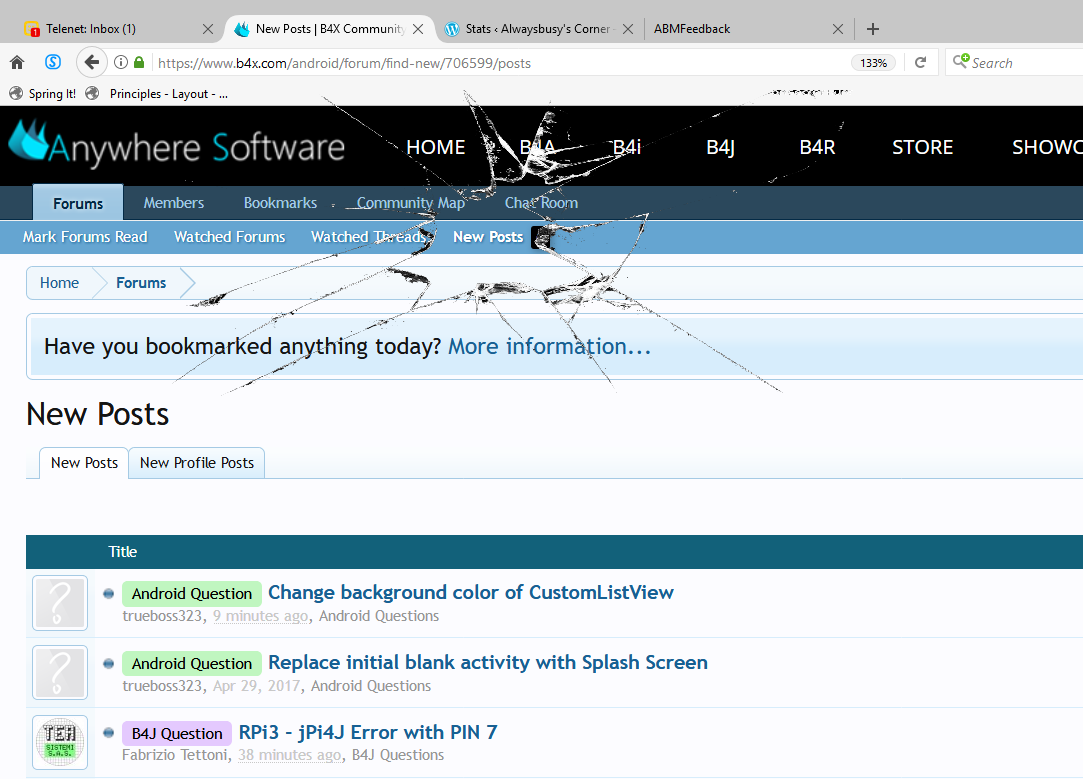Click the green padlock security icon

pyautogui.click(x=139, y=63)
